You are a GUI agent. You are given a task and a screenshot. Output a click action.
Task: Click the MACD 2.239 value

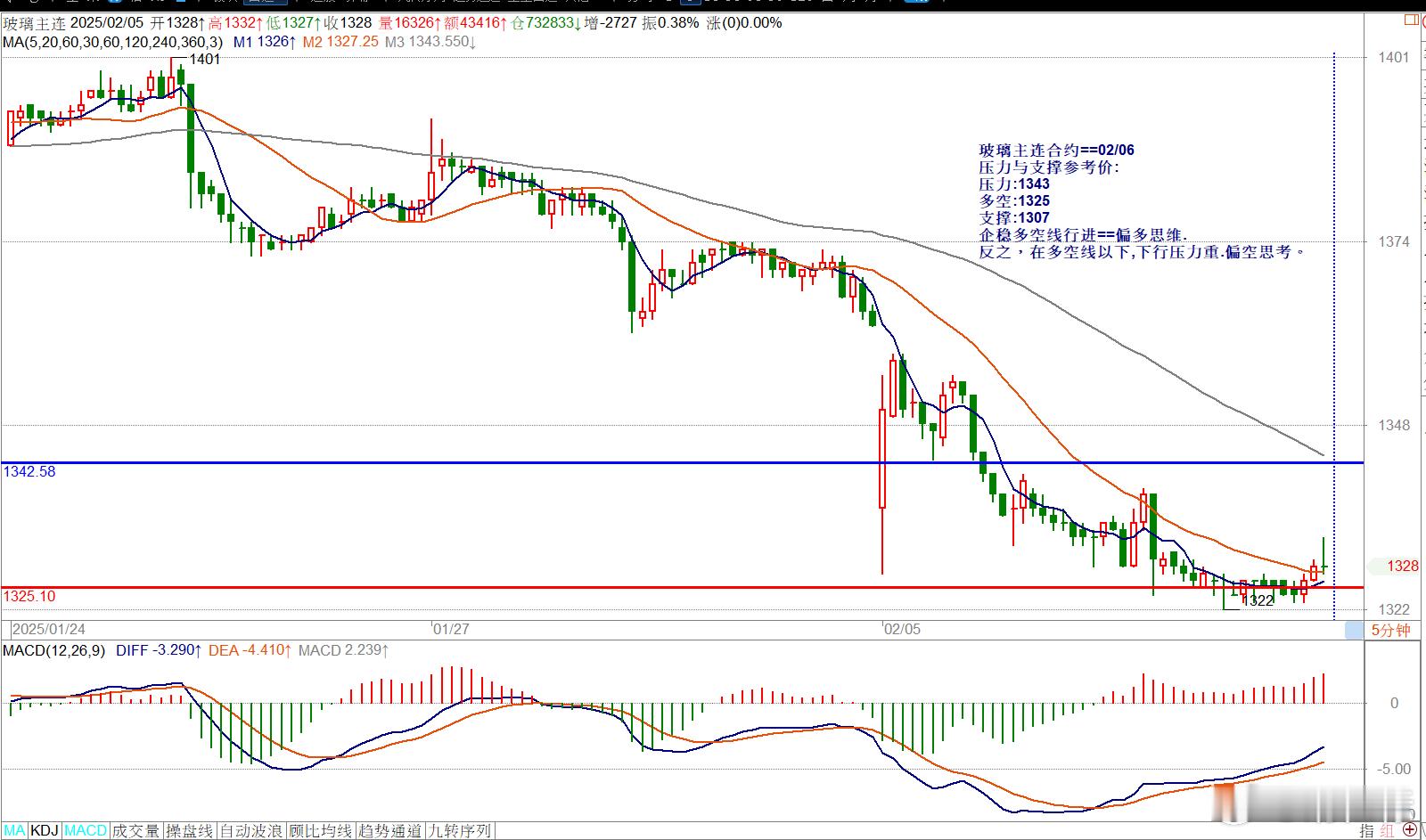[343, 650]
